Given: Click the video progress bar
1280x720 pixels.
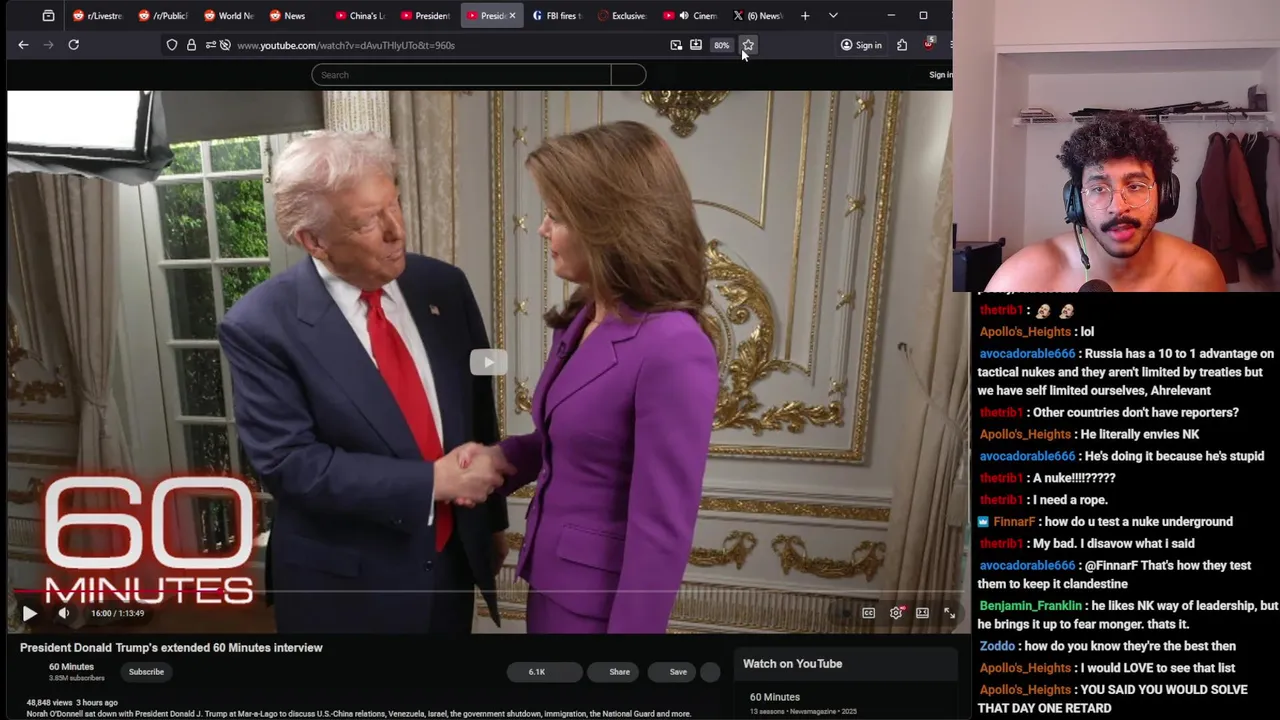Looking at the screenshot, I should [489, 593].
